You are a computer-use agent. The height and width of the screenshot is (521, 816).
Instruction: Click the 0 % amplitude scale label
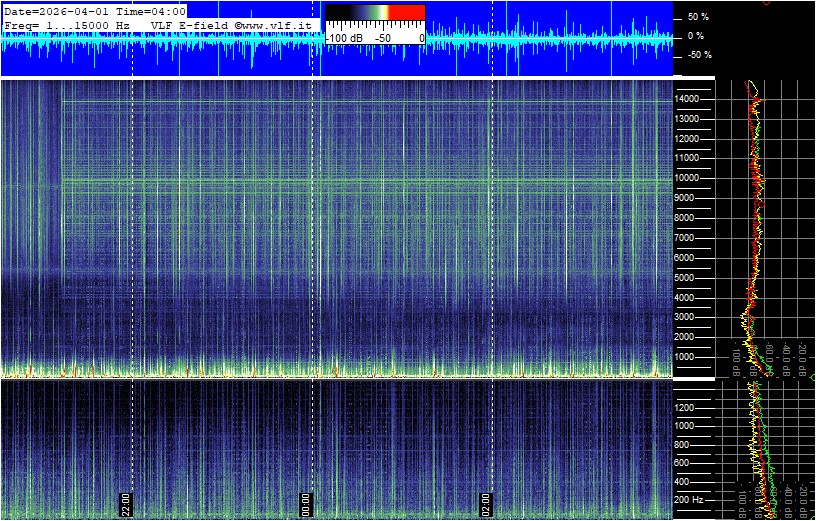(x=697, y=36)
